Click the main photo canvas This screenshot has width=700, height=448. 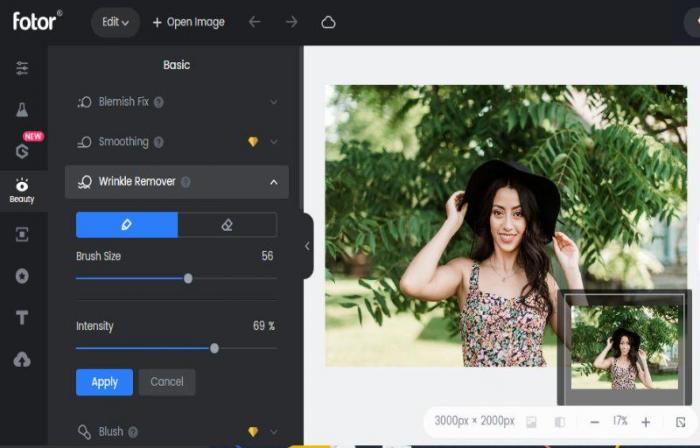click(506, 225)
